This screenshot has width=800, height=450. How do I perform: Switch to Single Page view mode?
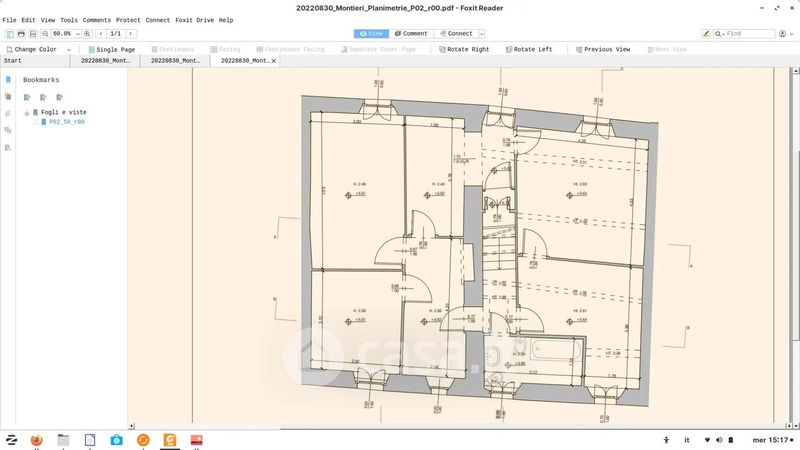click(111, 49)
